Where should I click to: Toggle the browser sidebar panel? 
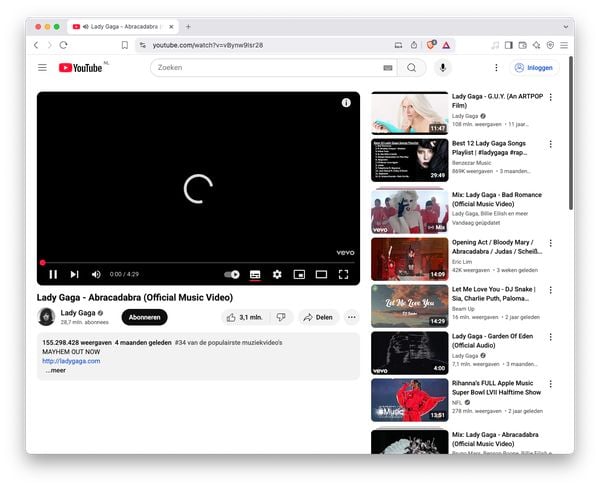point(509,45)
